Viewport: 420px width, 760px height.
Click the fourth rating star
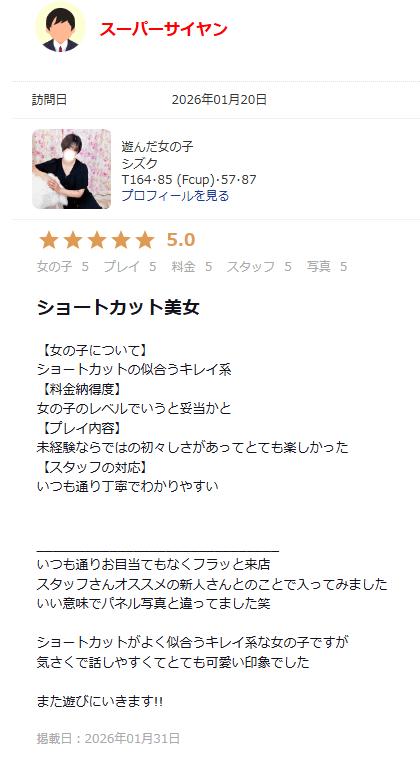[x=121, y=240]
